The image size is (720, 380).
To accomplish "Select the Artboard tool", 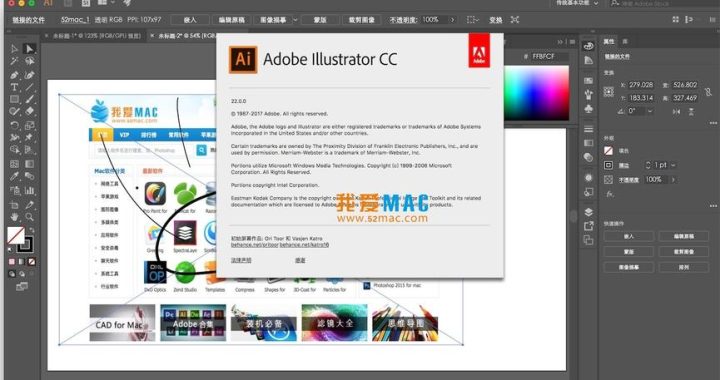I will tap(14, 205).
